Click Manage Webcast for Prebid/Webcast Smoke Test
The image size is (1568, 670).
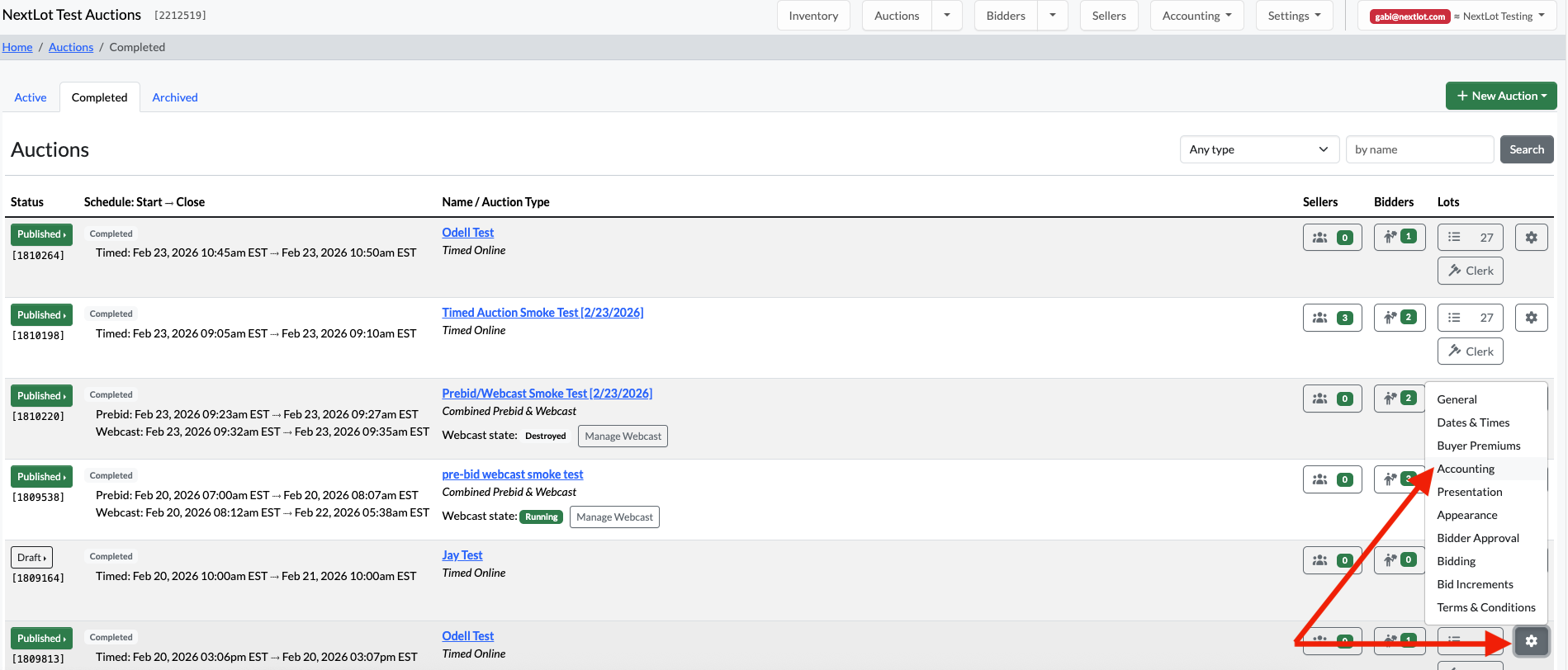(623, 436)
